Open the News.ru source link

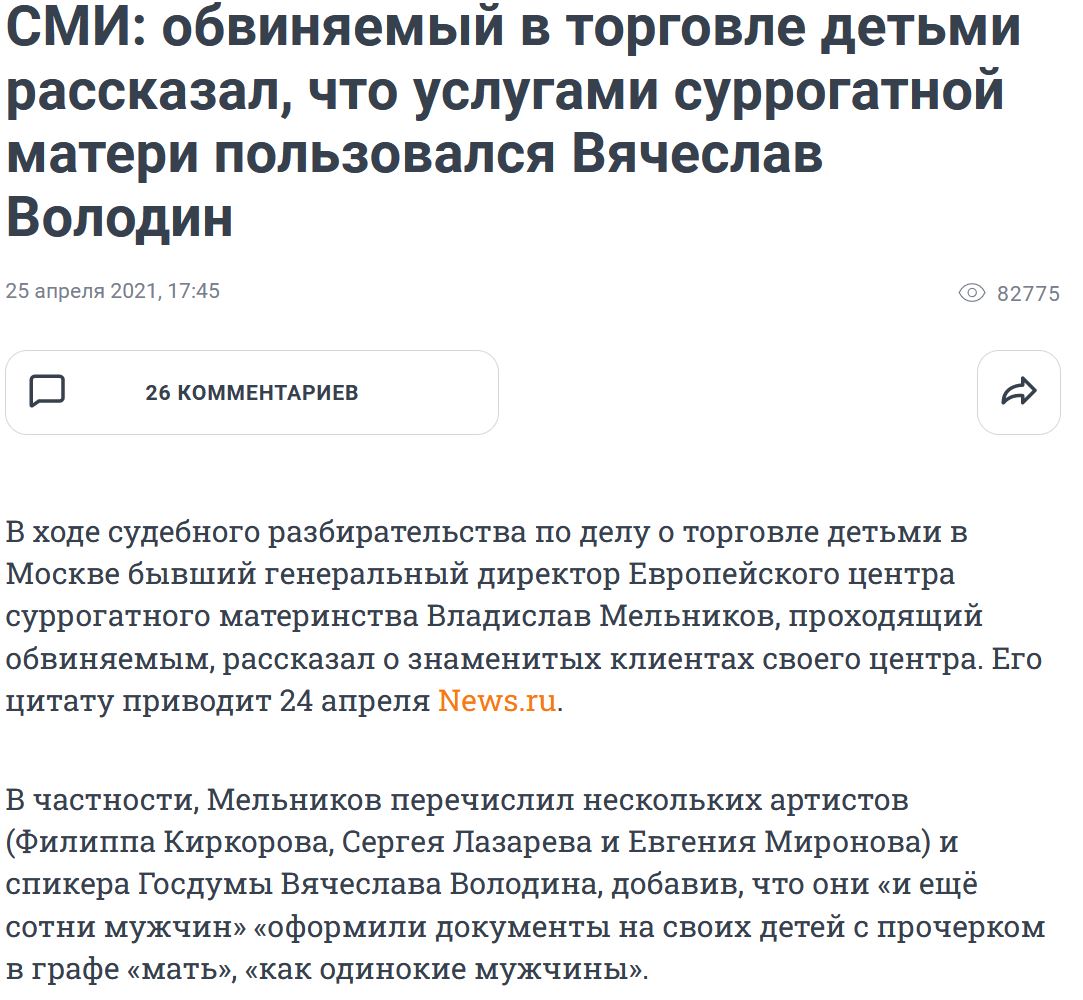(497, 701)
